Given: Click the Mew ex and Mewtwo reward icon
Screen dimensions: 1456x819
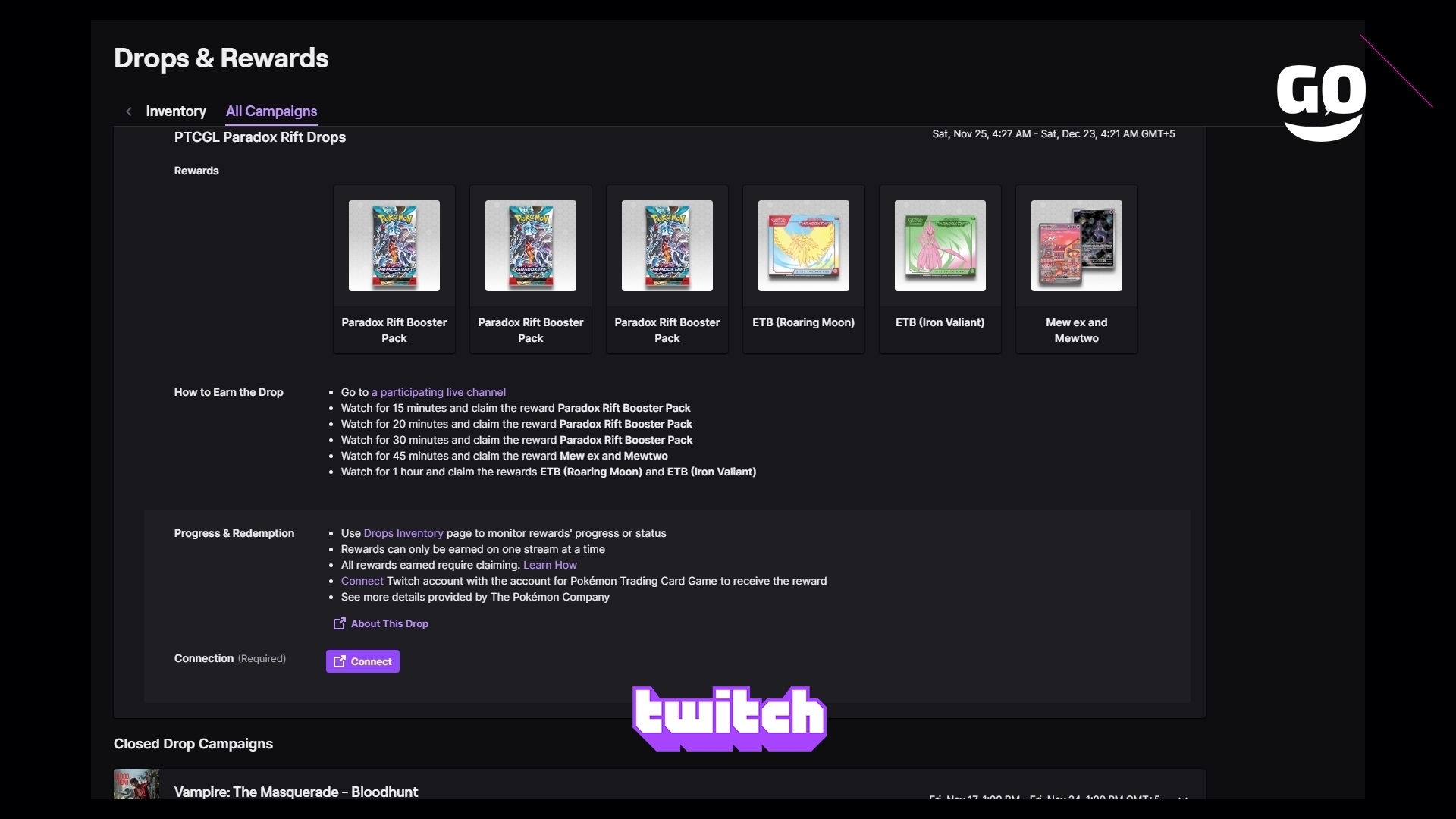Looking at the screenshot, I should click(1076, 245).
